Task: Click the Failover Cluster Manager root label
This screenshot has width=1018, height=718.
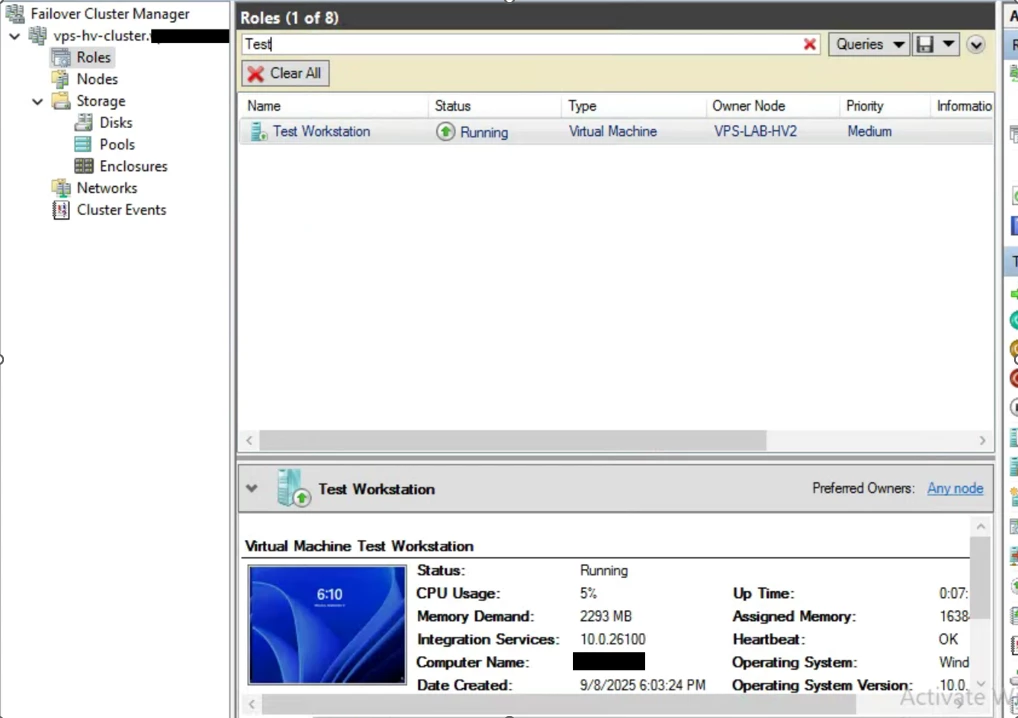Action: 110,14
